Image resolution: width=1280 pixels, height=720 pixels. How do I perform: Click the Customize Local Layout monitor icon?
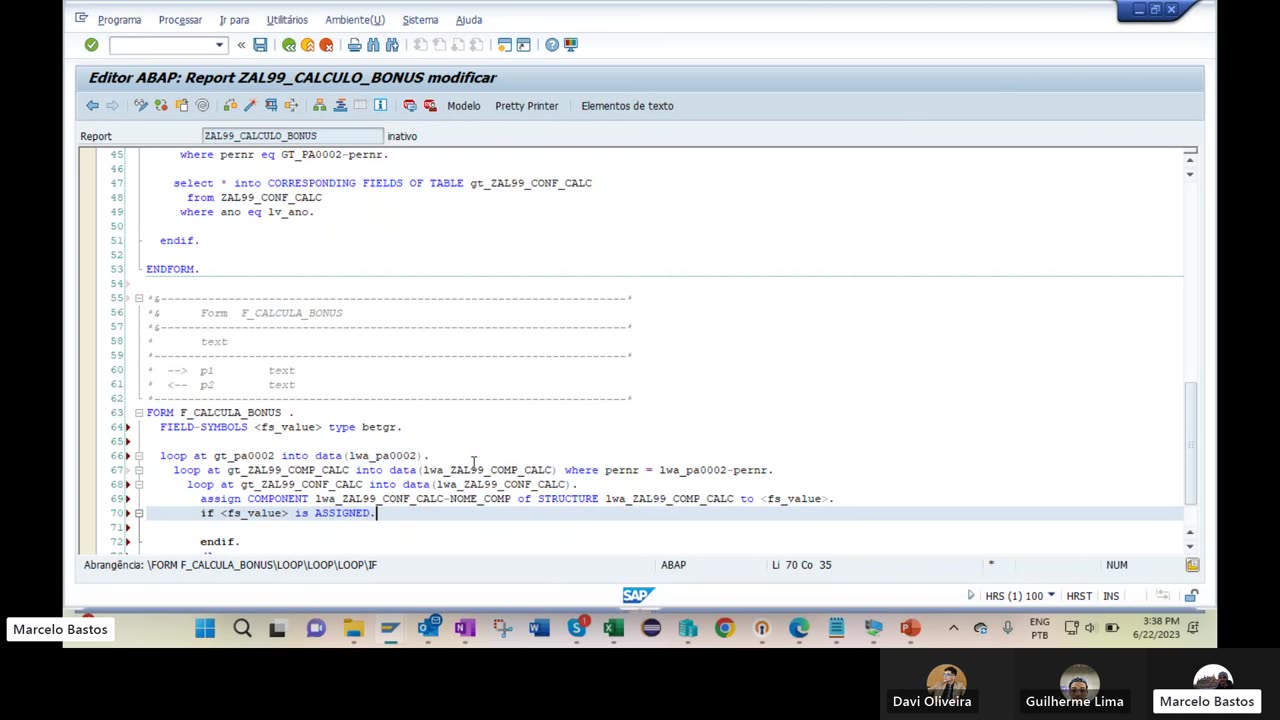570,45
